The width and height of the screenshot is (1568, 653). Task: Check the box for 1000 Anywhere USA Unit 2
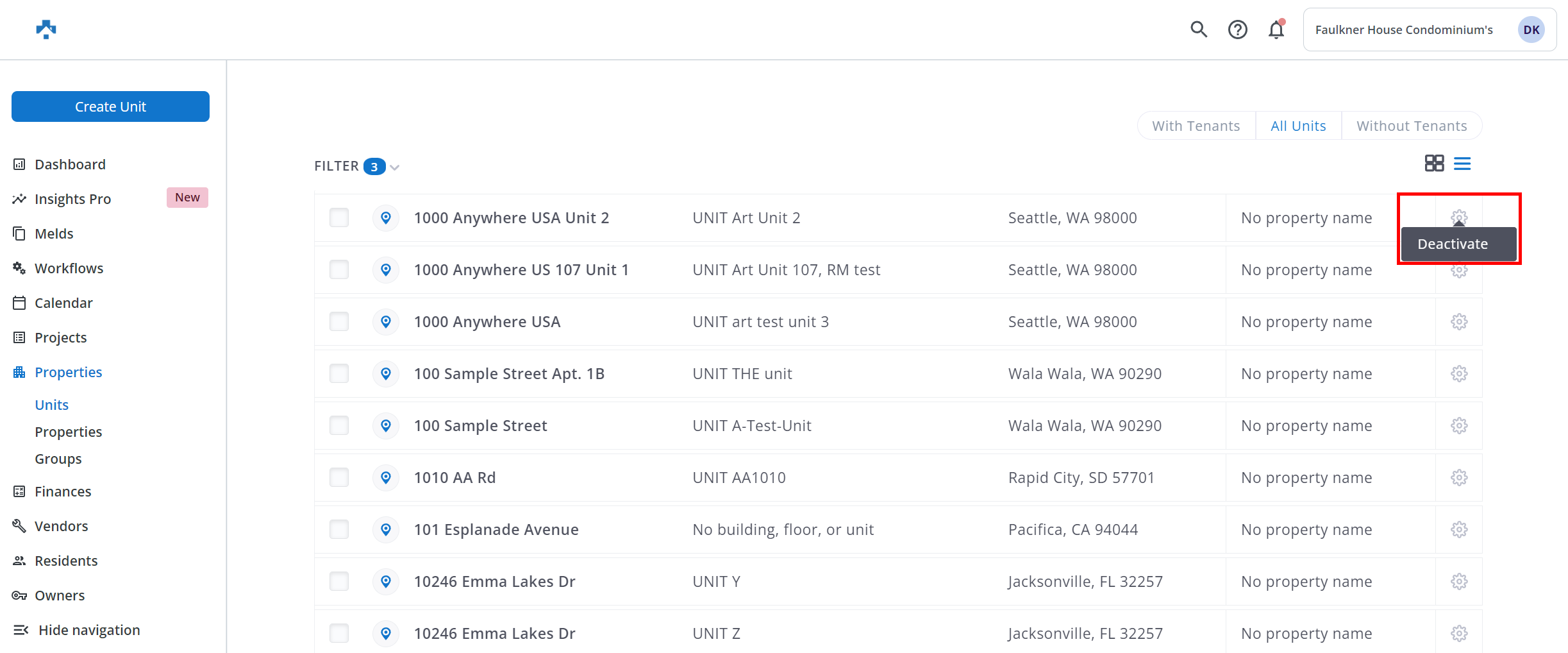click(339, 218)
